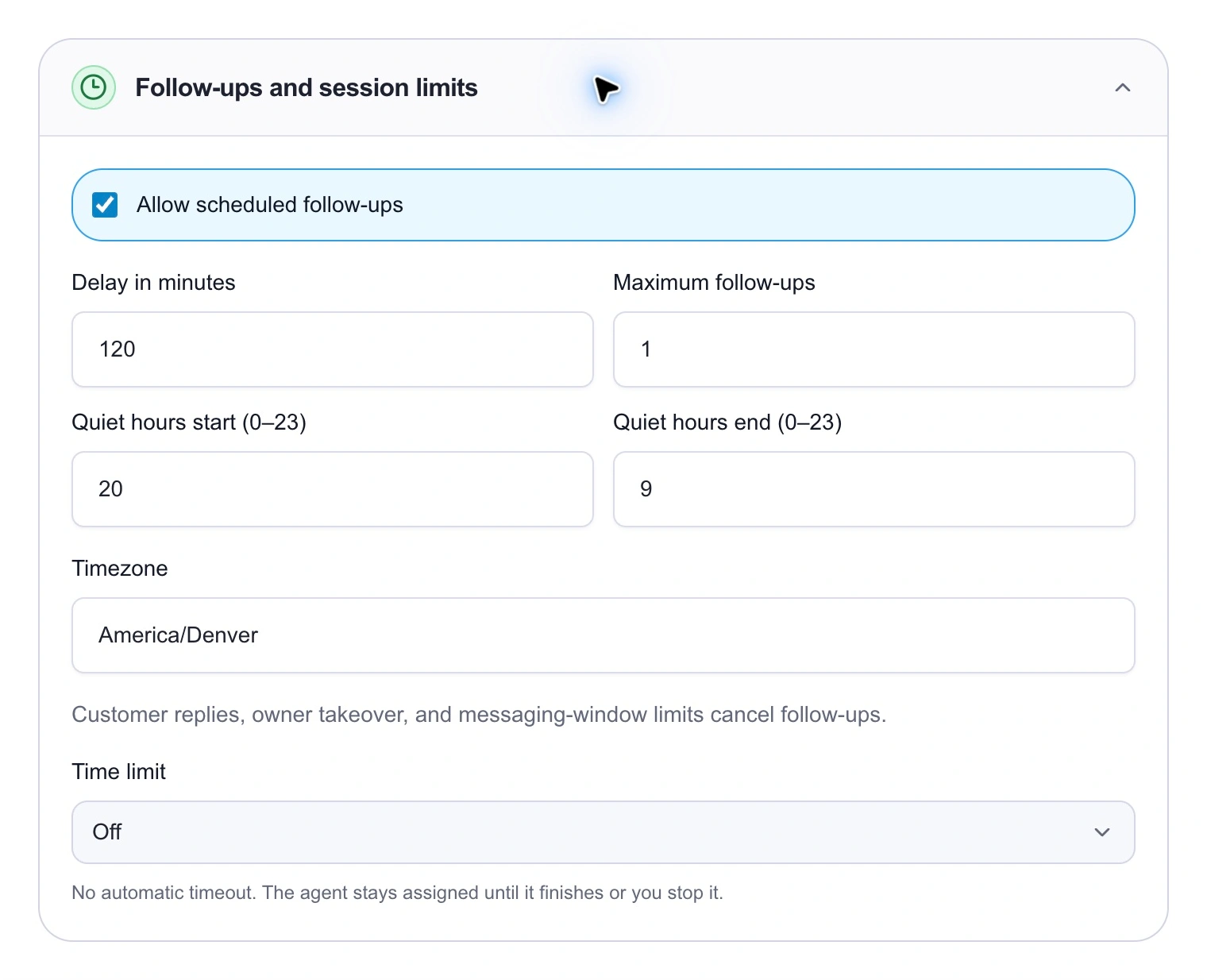Click the 'Time limit' label

click(x=119, y=772)
